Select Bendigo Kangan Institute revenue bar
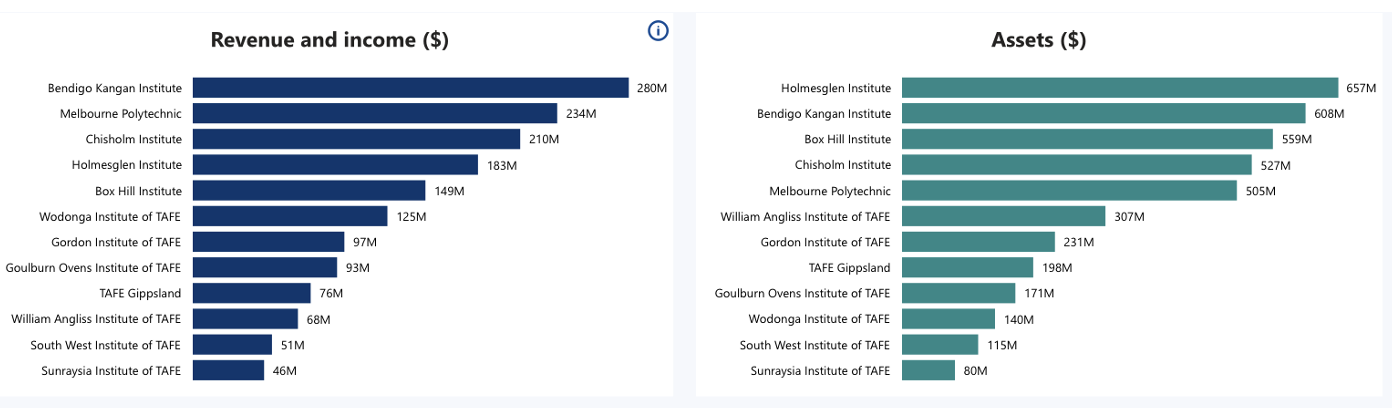This screenshot has height=408, width=1392. click(x=410, y=88)
